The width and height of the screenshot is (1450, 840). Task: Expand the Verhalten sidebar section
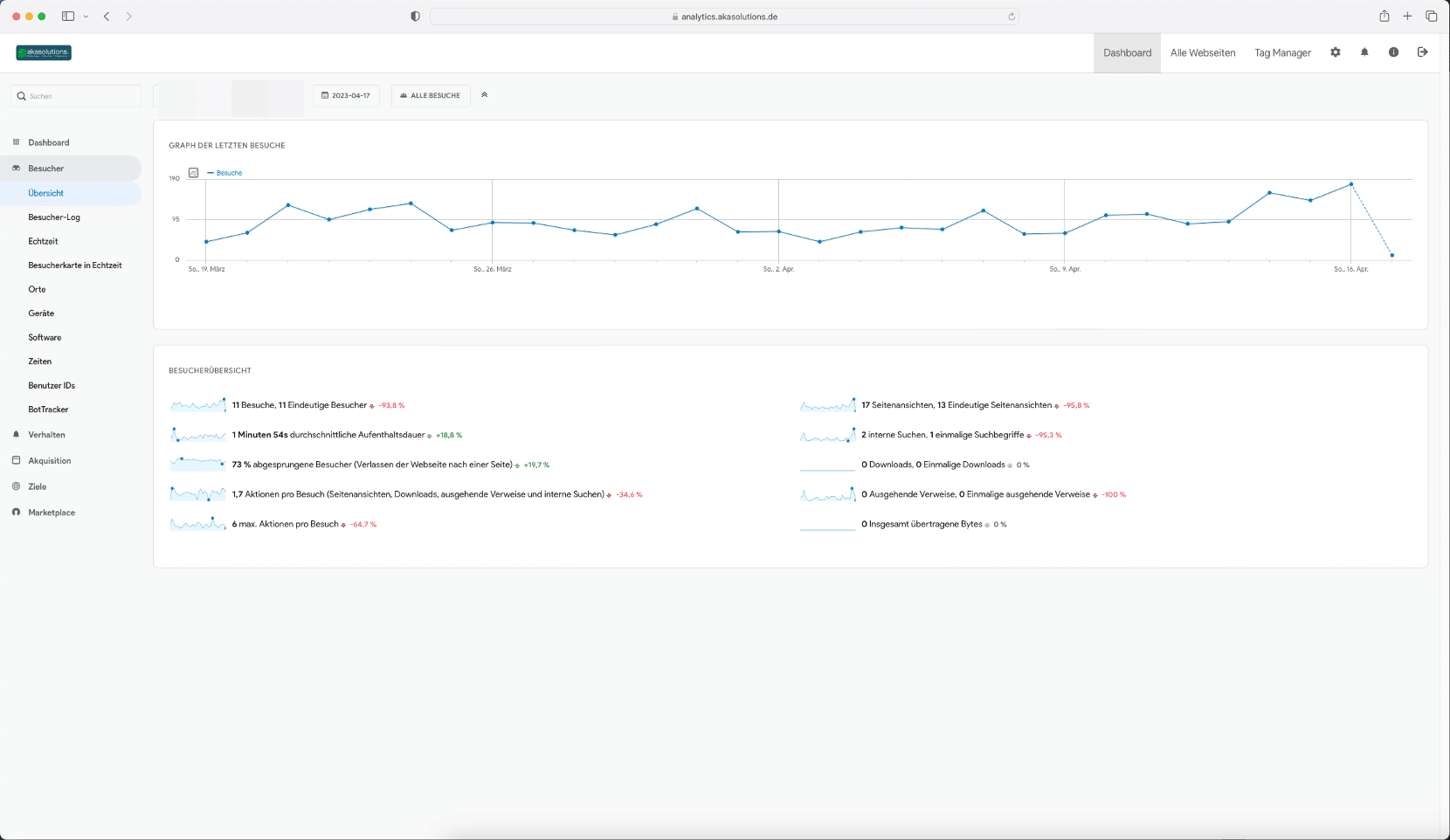46,434
